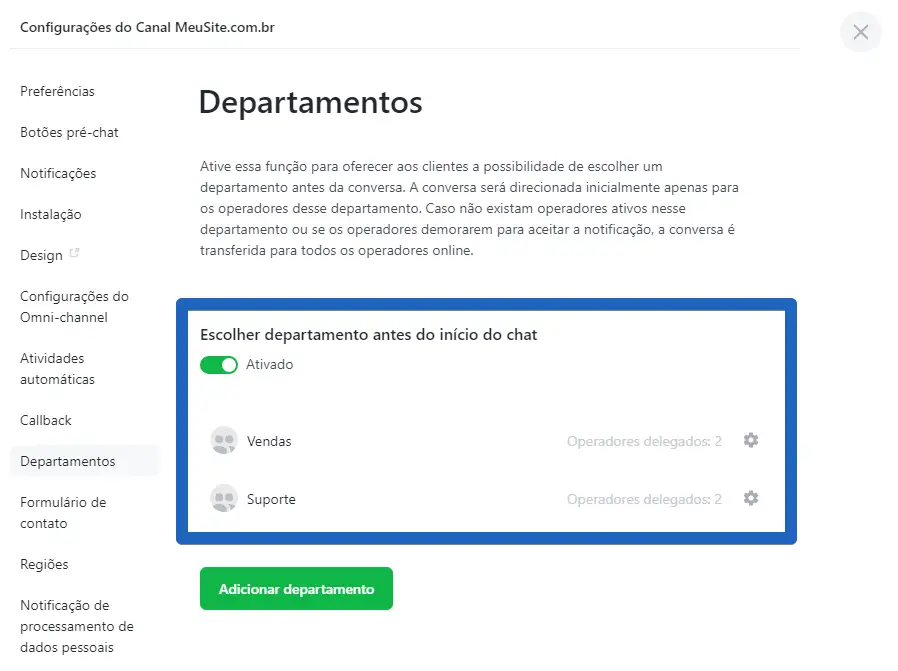Click external link icon beside Design

[74, 254]
